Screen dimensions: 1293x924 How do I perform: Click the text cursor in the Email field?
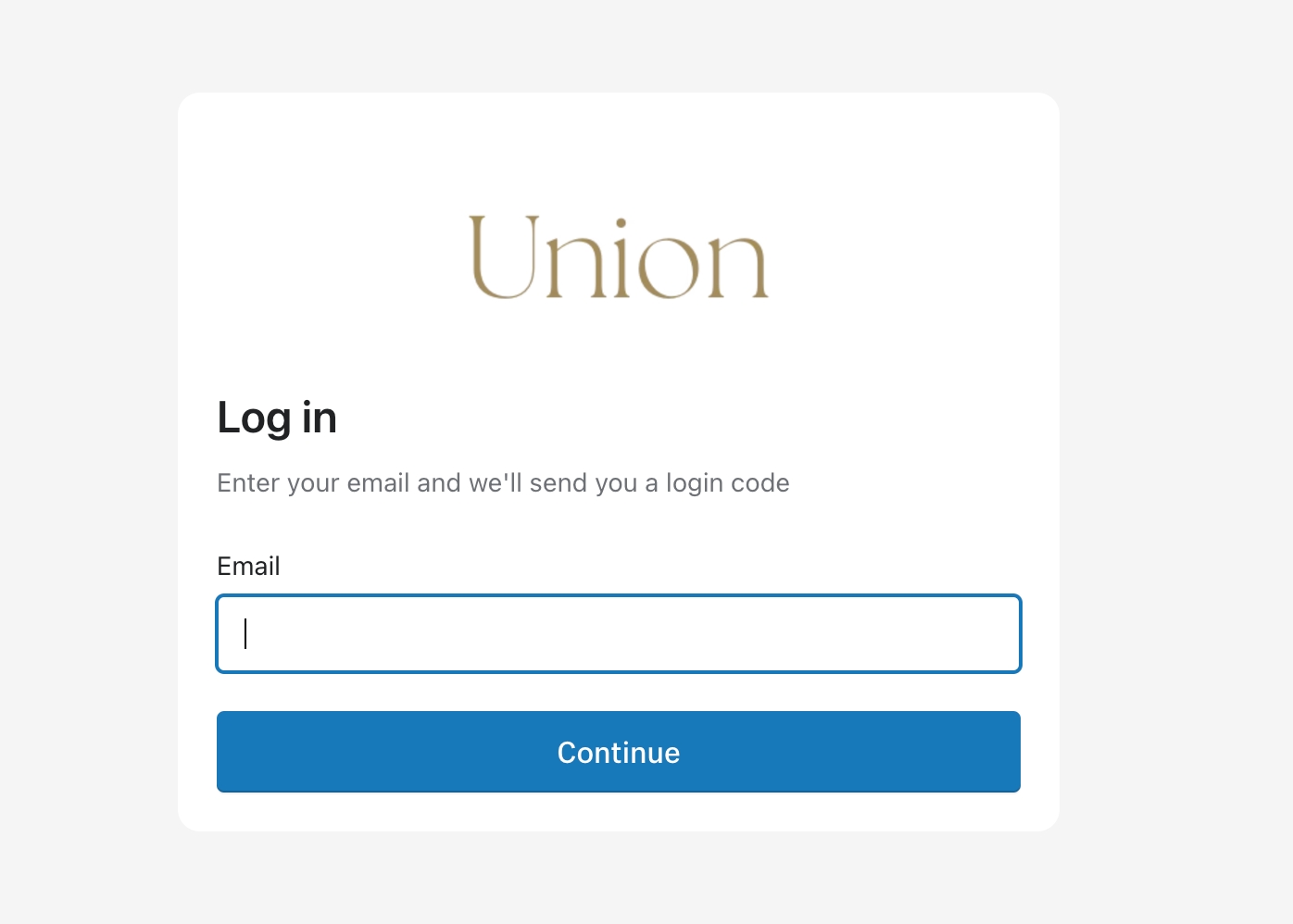coord(245,634)
